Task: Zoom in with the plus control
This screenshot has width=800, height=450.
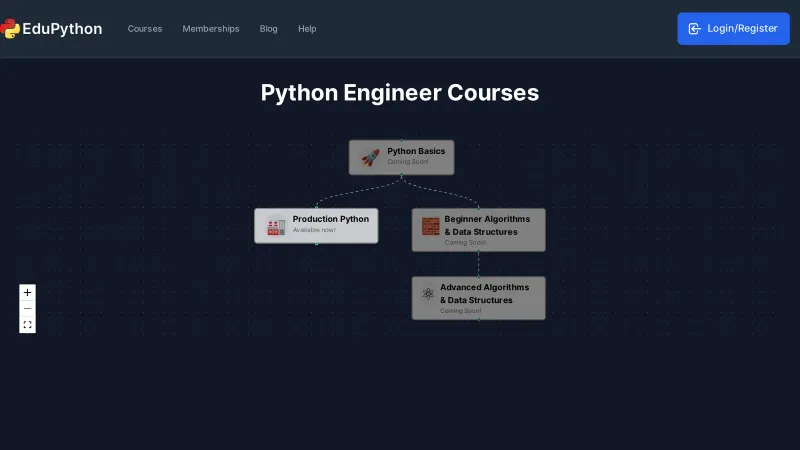Action: 27,292
